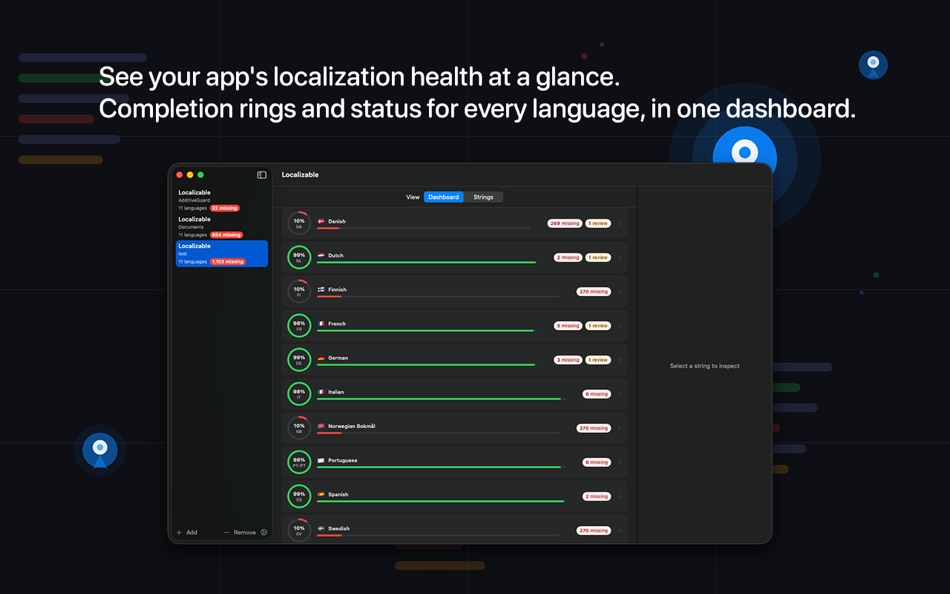Click Dutch 1 review badge
Viewport: 950px width, 594px height.
(598, 258)
